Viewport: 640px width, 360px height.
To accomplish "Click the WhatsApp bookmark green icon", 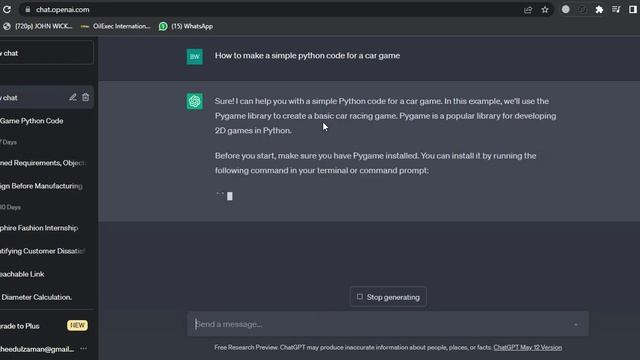I will 163,26.
